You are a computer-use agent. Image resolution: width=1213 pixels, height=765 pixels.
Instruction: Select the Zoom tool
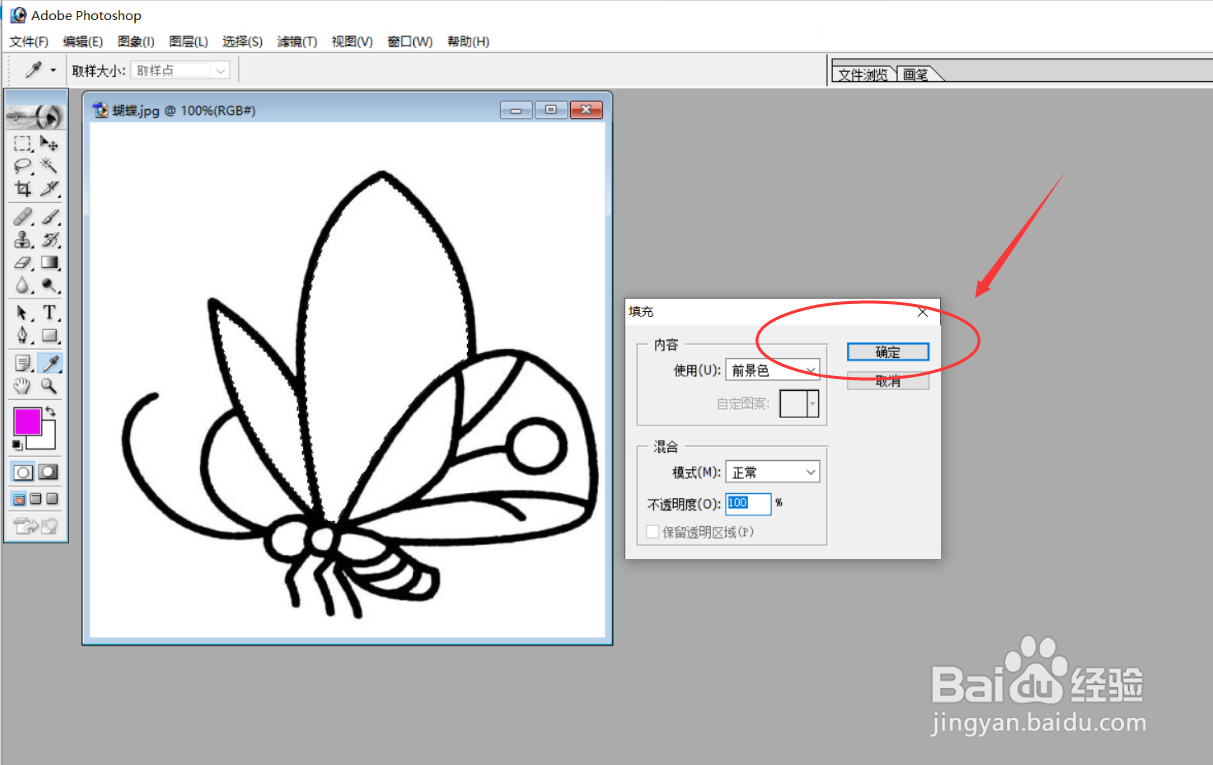click(x=49, y=385)
